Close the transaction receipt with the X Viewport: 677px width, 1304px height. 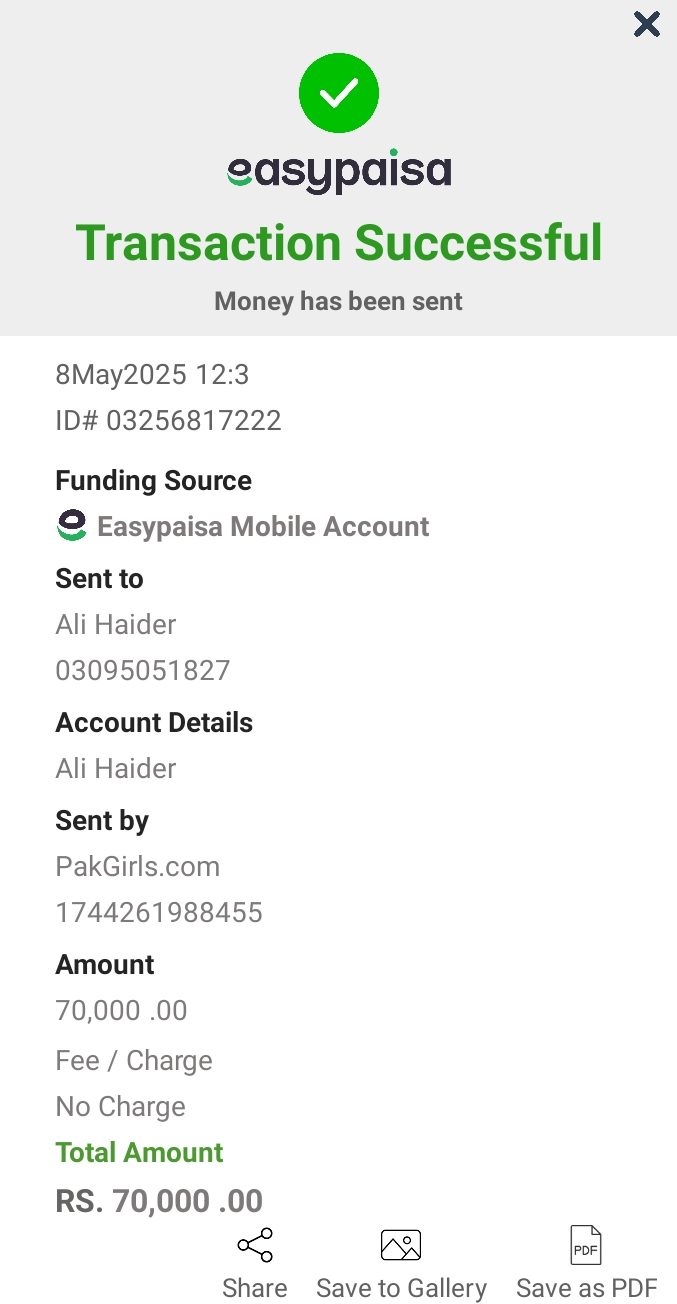coord(646,24)
